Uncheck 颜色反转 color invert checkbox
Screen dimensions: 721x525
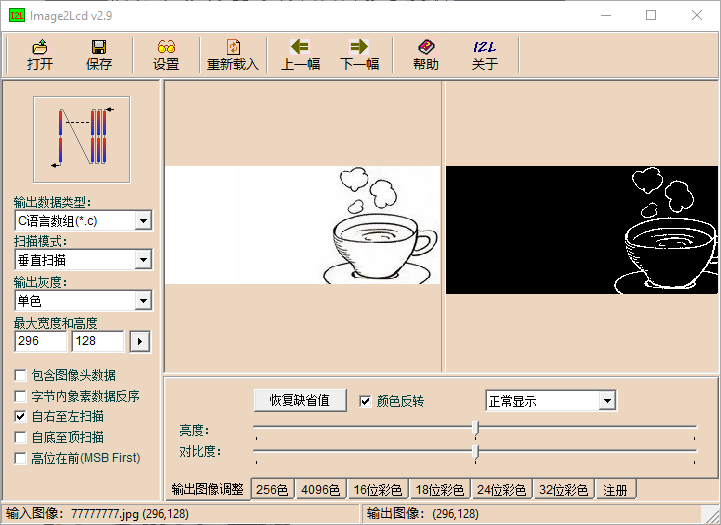coord(365,401)
